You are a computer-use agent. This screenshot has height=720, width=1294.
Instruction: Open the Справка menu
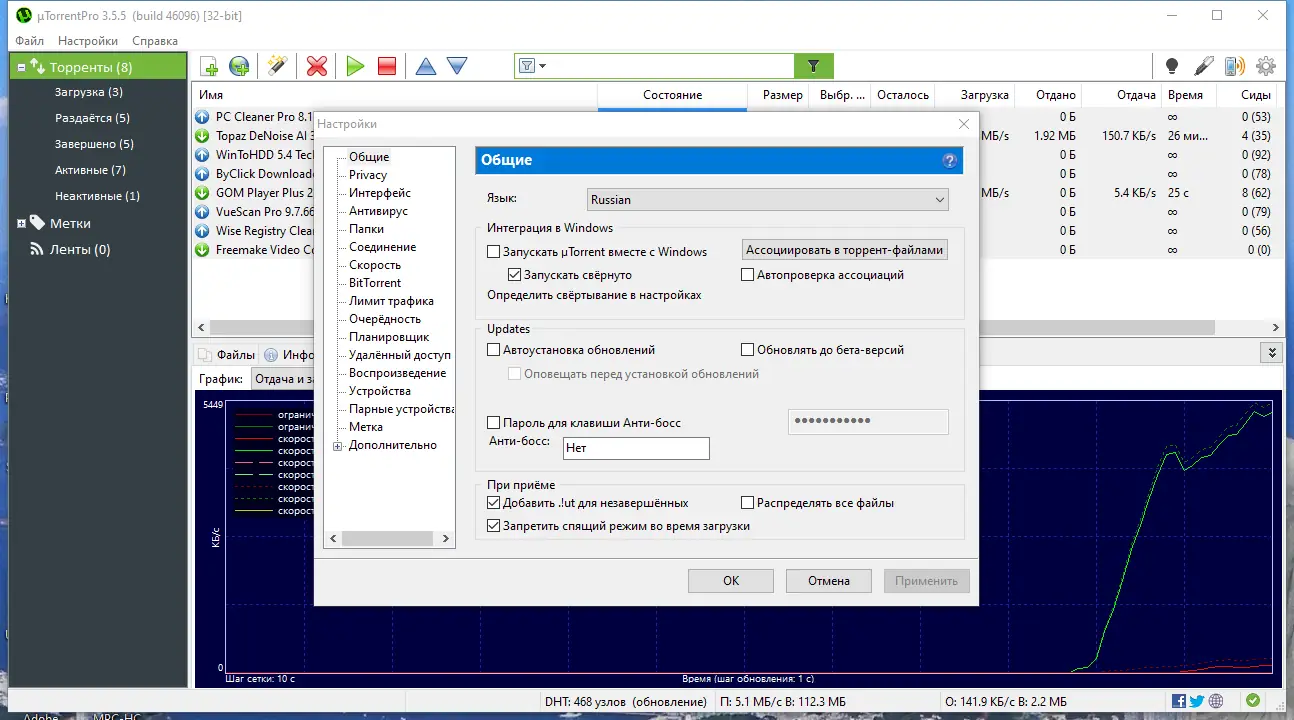click(155, 41)
